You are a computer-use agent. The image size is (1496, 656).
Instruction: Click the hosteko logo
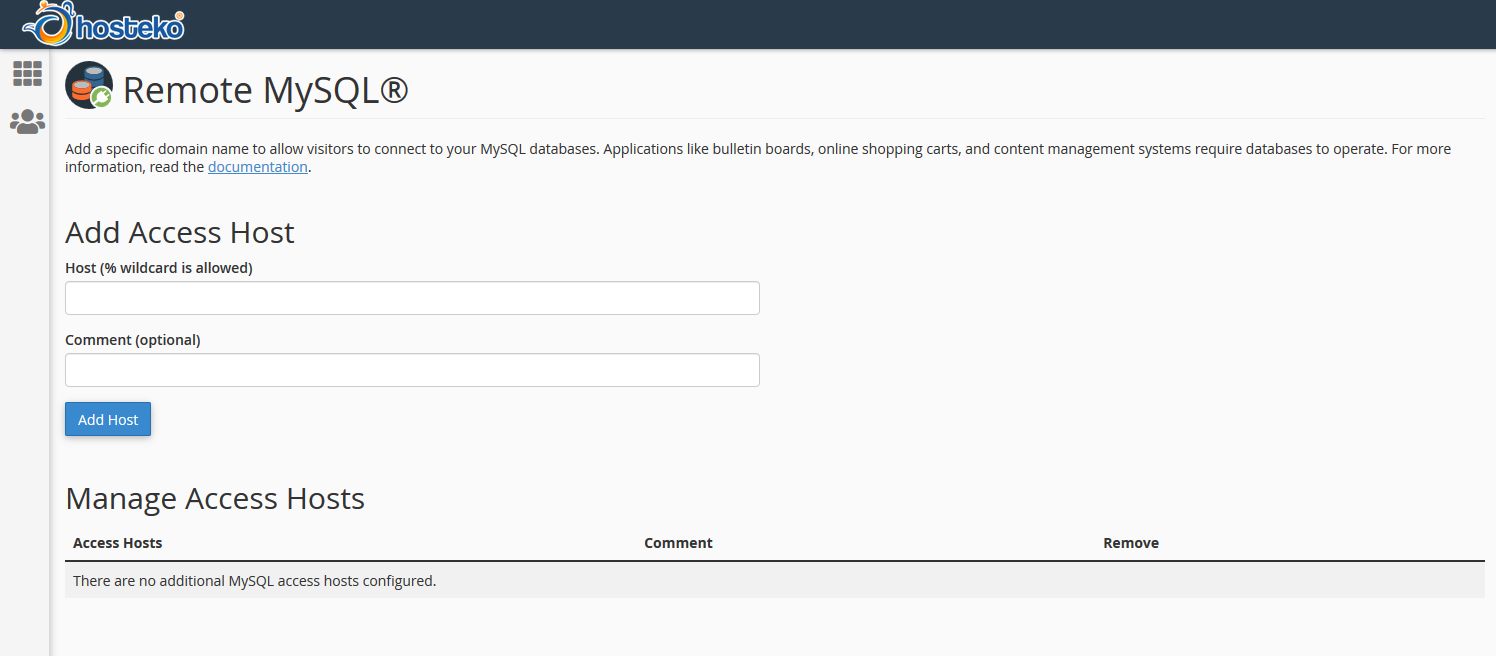103,23
